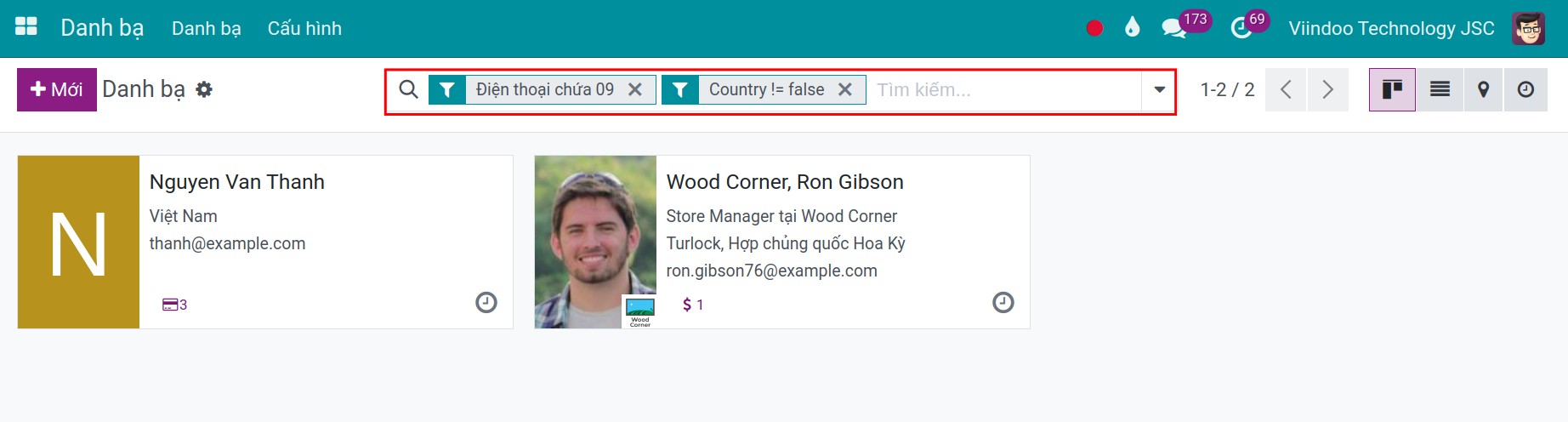Image resolution: width=1568 pixels, height=422 pixels.
Task: Click Country != false filter label
Action: (x=767, y=89)
